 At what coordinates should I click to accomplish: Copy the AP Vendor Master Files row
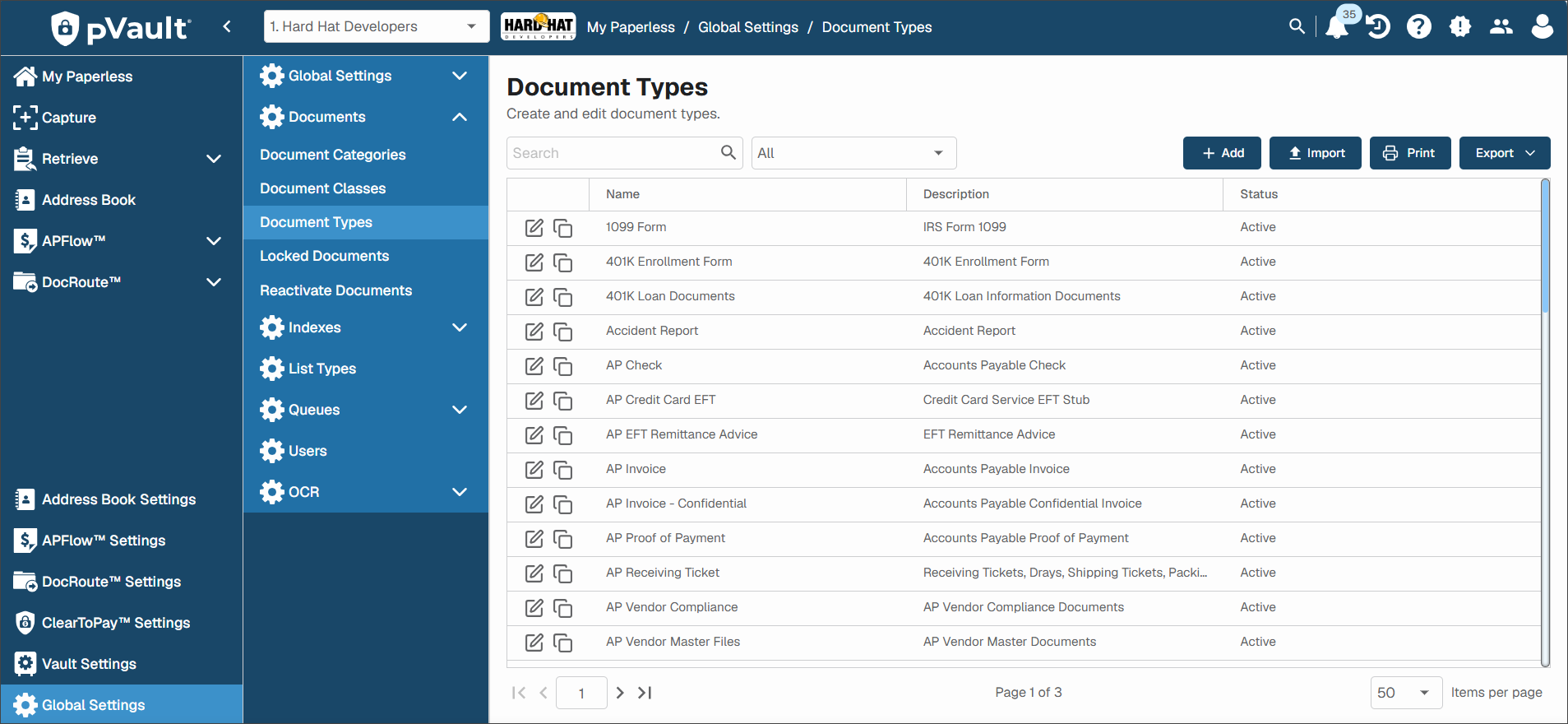pyautogui.click(x=563, y=643)
